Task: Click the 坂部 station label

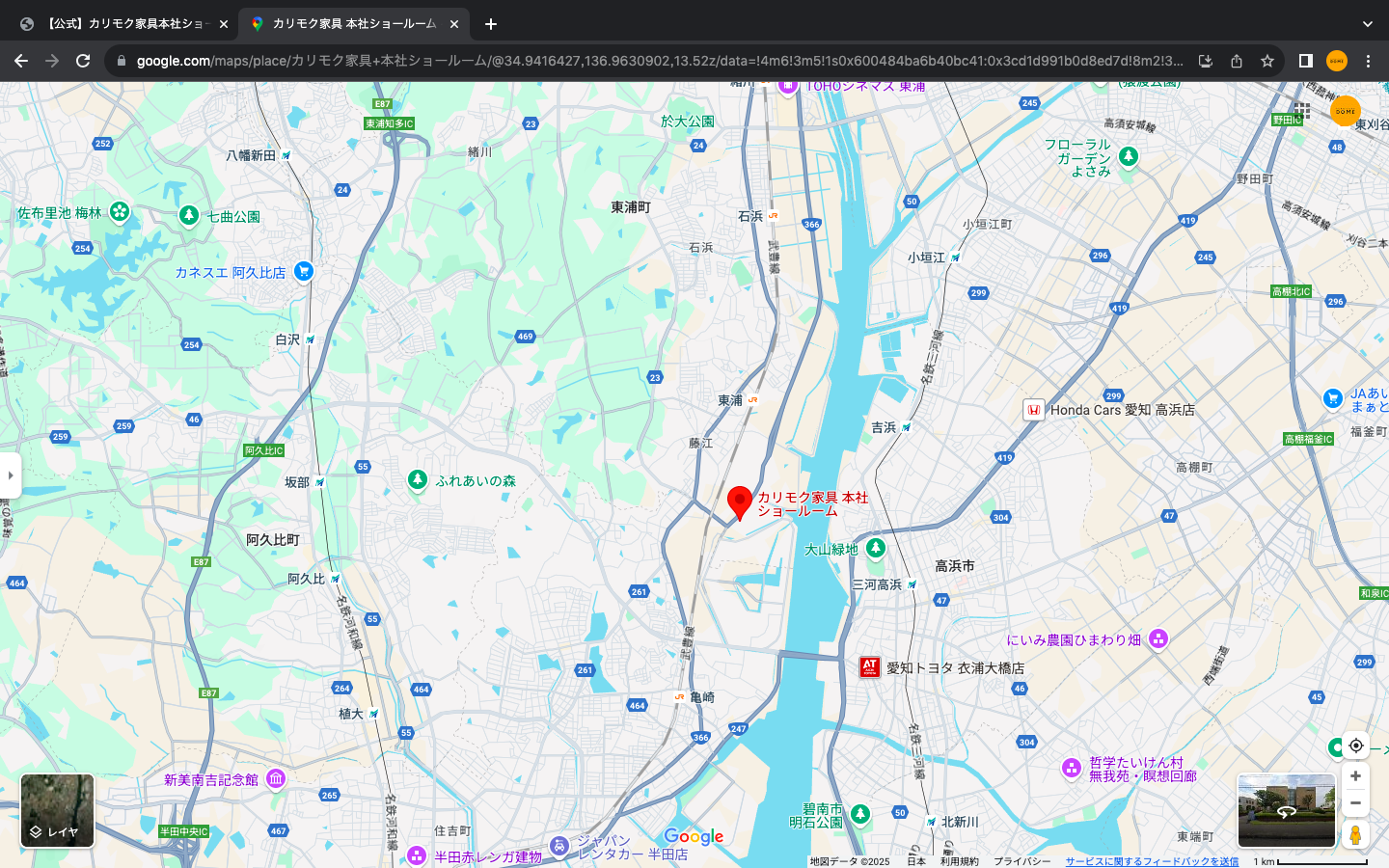Action: [297, 482]
